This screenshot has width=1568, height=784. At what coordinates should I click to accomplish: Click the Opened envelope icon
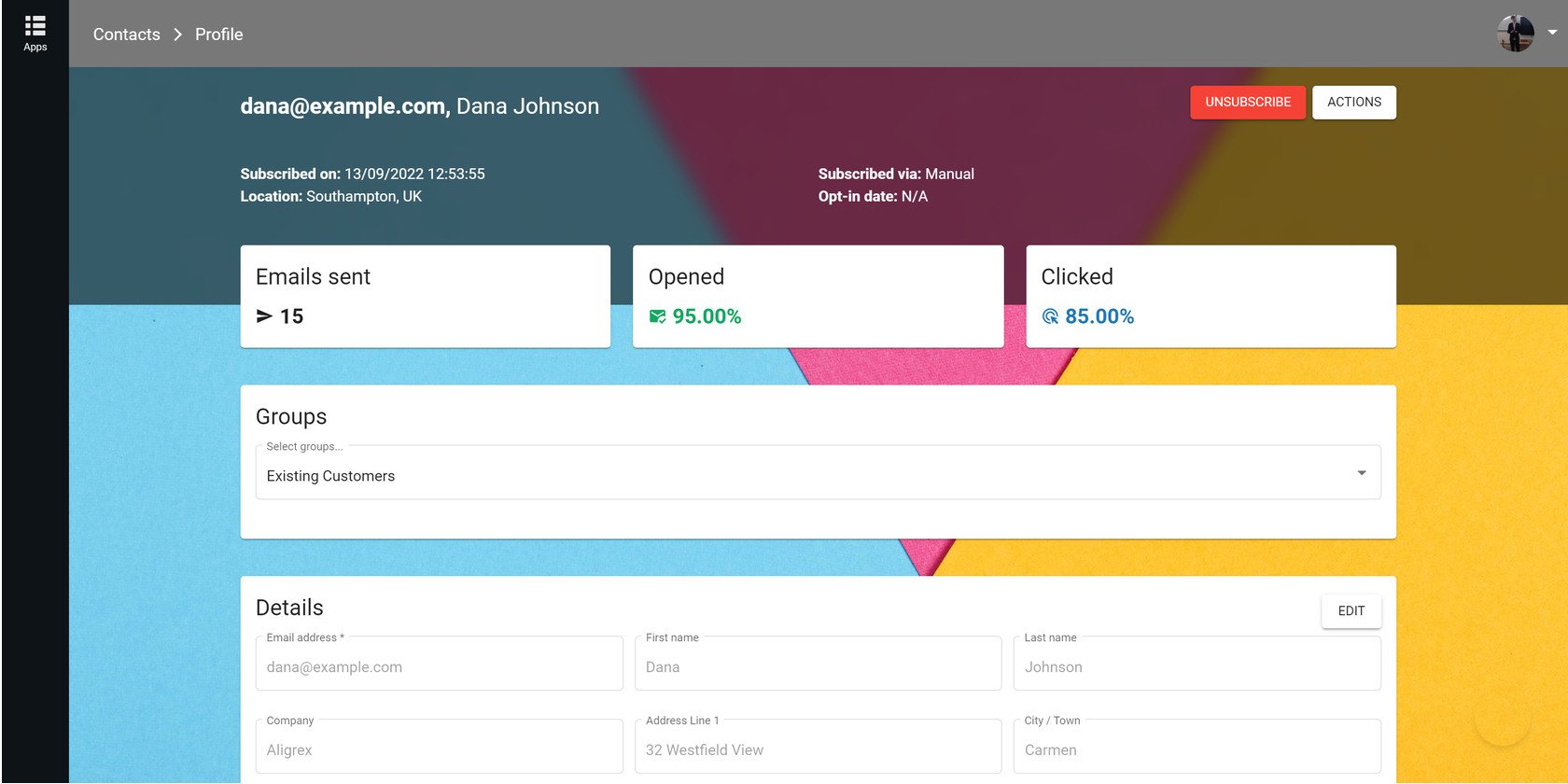657,316
